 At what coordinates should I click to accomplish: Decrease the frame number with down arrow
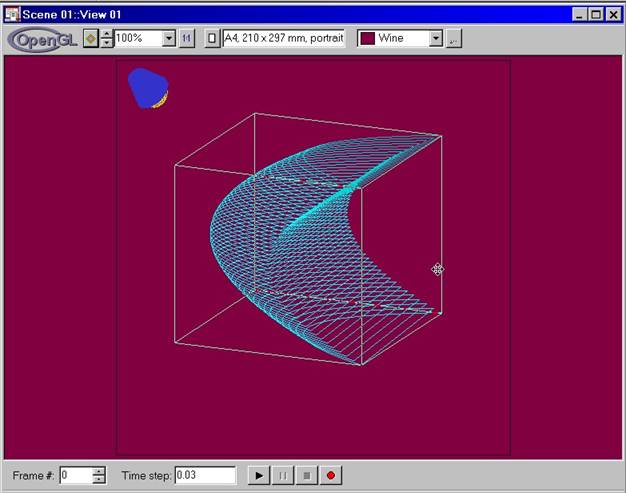pos(98,480)
